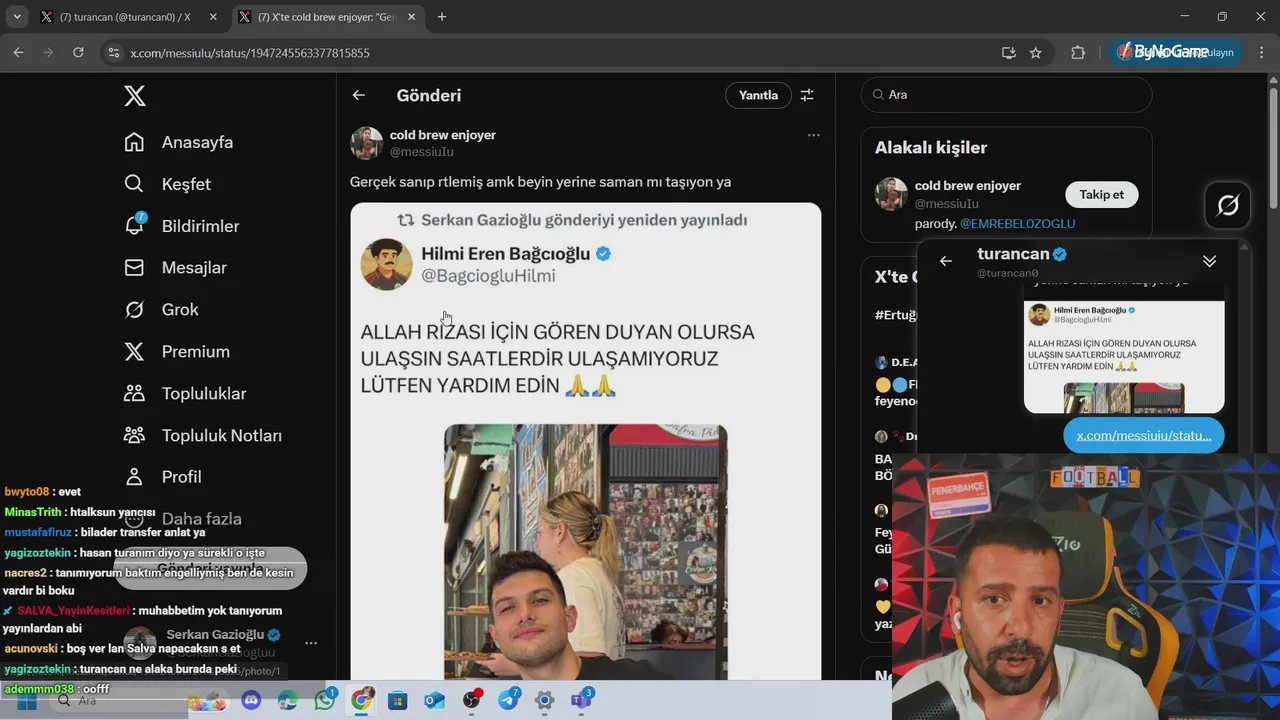1280x720 pixels.
Task: Open Premium X icon in sidebar
Action: point(134,352)
